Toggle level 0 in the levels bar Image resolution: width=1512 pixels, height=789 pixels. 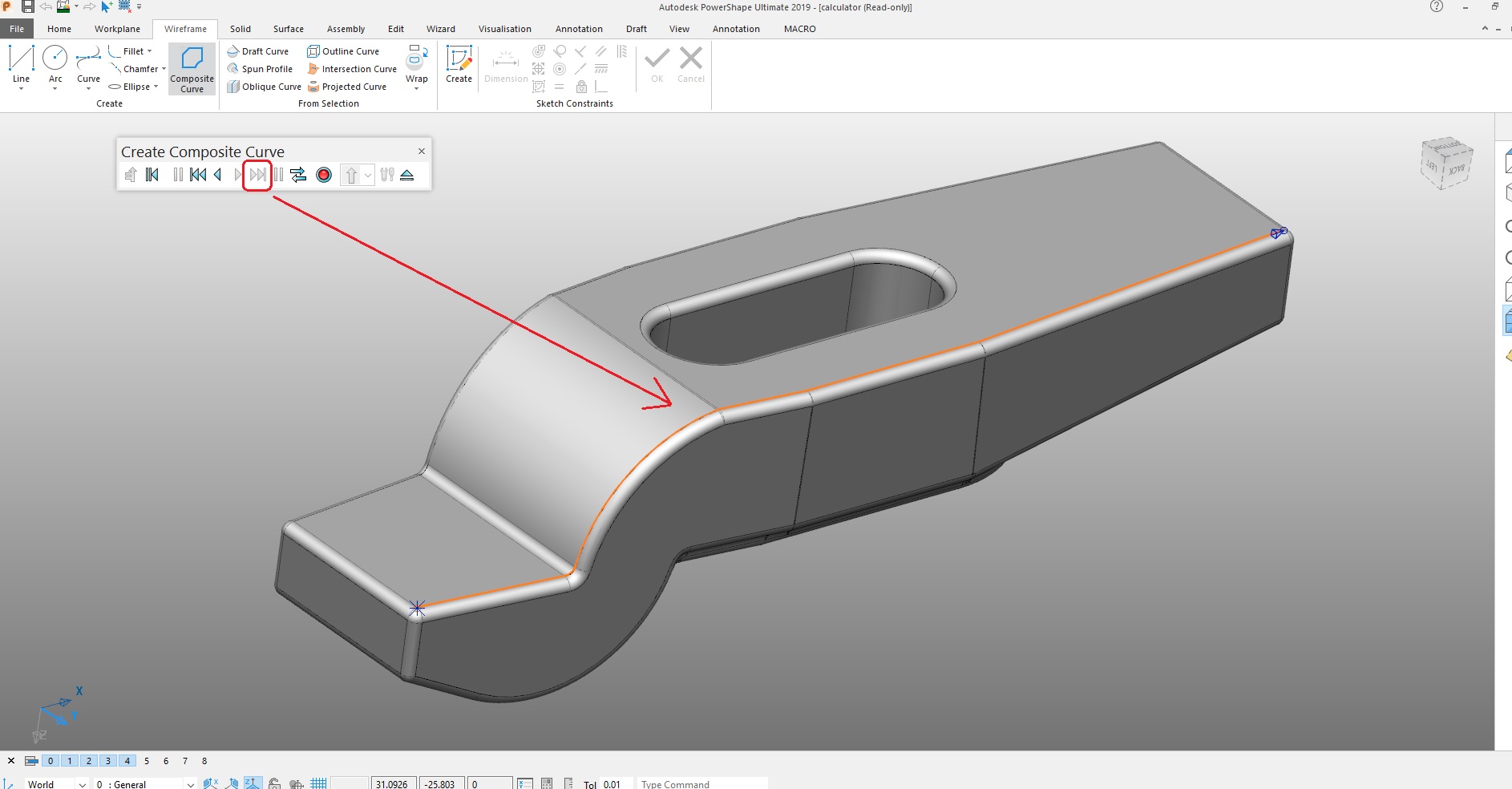point(50,761)
